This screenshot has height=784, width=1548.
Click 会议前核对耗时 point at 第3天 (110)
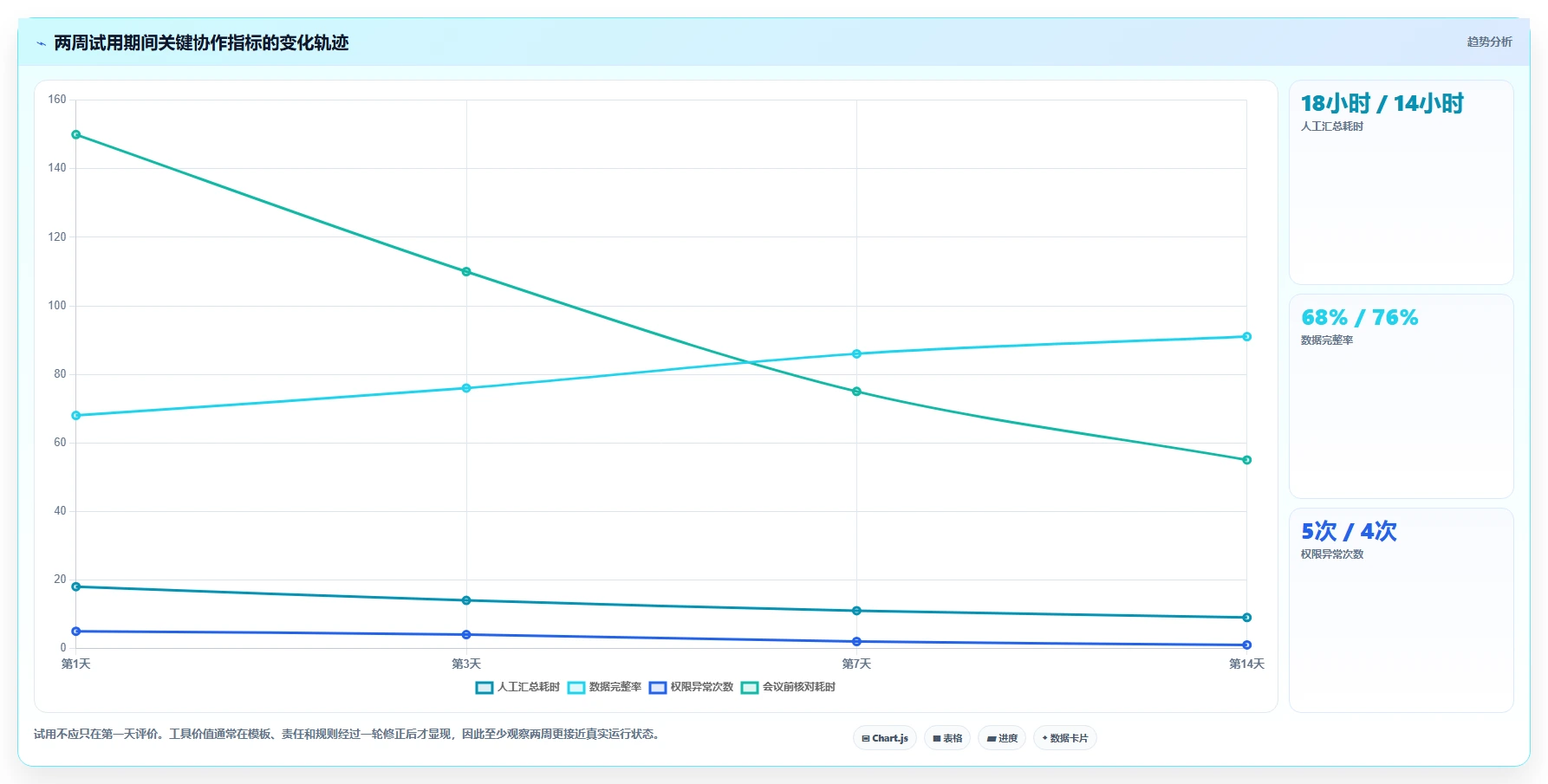click(466, 271)
